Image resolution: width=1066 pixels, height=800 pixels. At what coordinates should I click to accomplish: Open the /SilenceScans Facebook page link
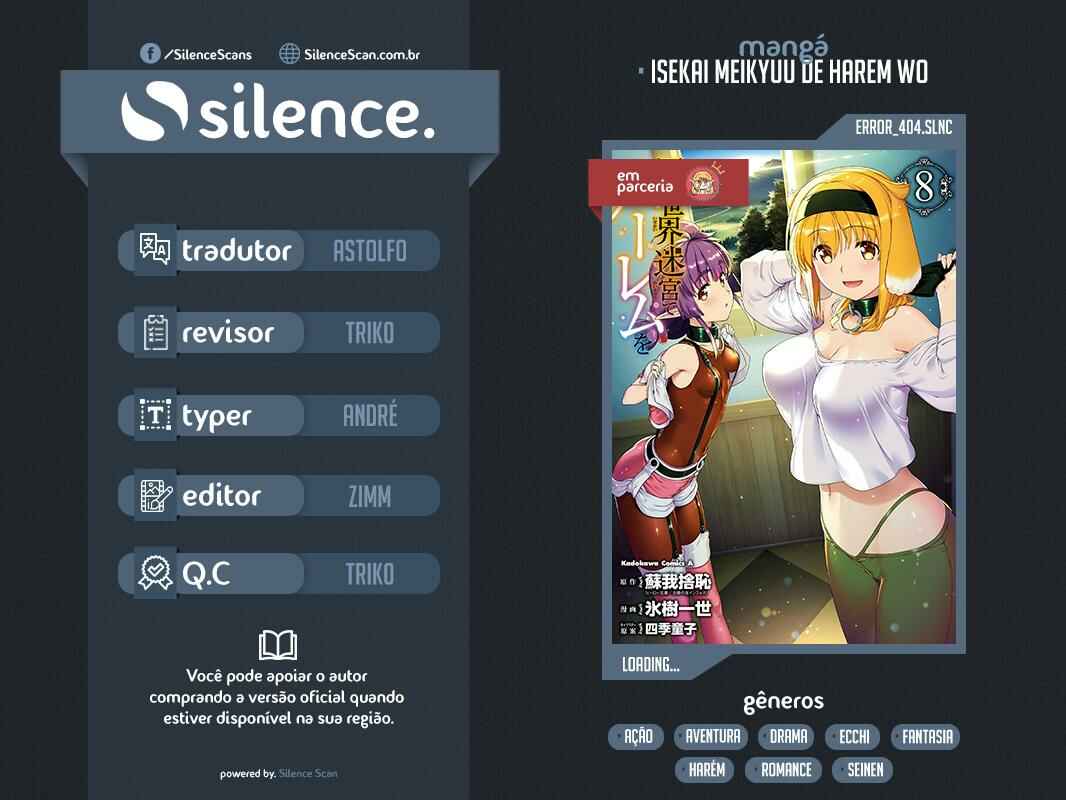pos(207,54)
